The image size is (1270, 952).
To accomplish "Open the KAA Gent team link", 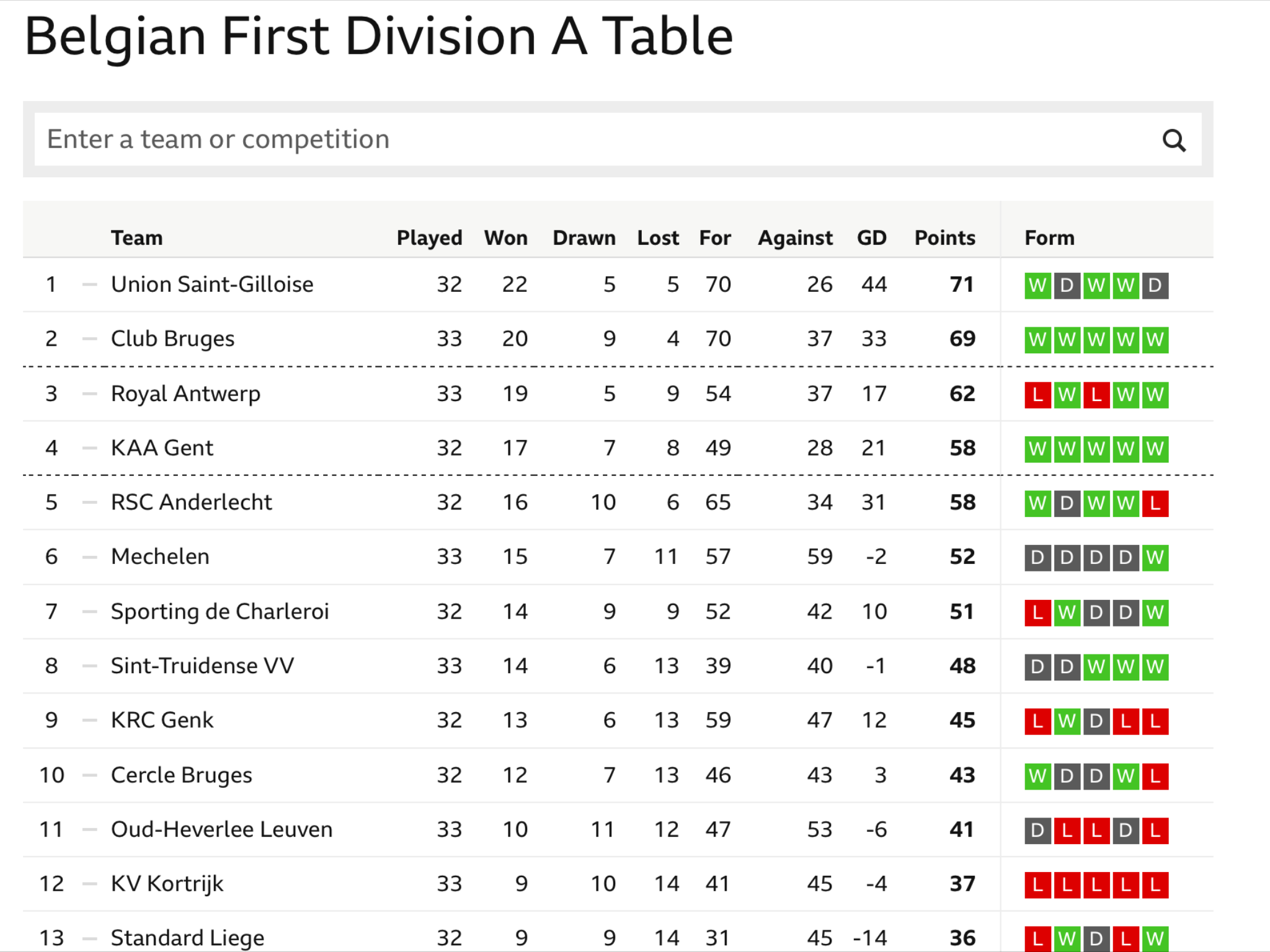I will [162, 448].
